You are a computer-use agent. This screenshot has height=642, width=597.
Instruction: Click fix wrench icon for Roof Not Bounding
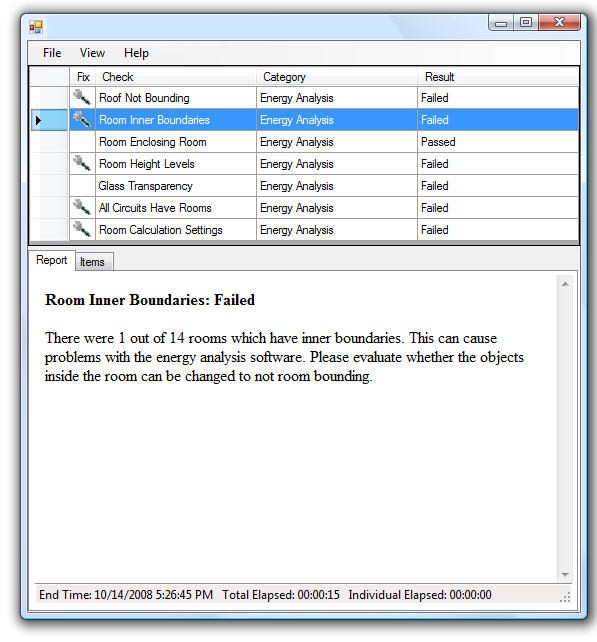pyautogui.click(x=82, y=97)
